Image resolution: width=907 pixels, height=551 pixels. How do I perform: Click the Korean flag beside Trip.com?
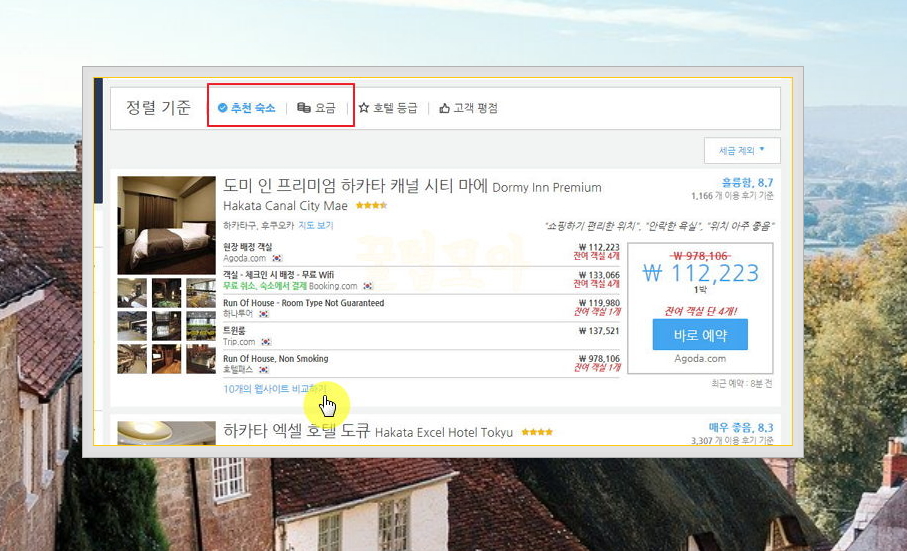(266, 342)
